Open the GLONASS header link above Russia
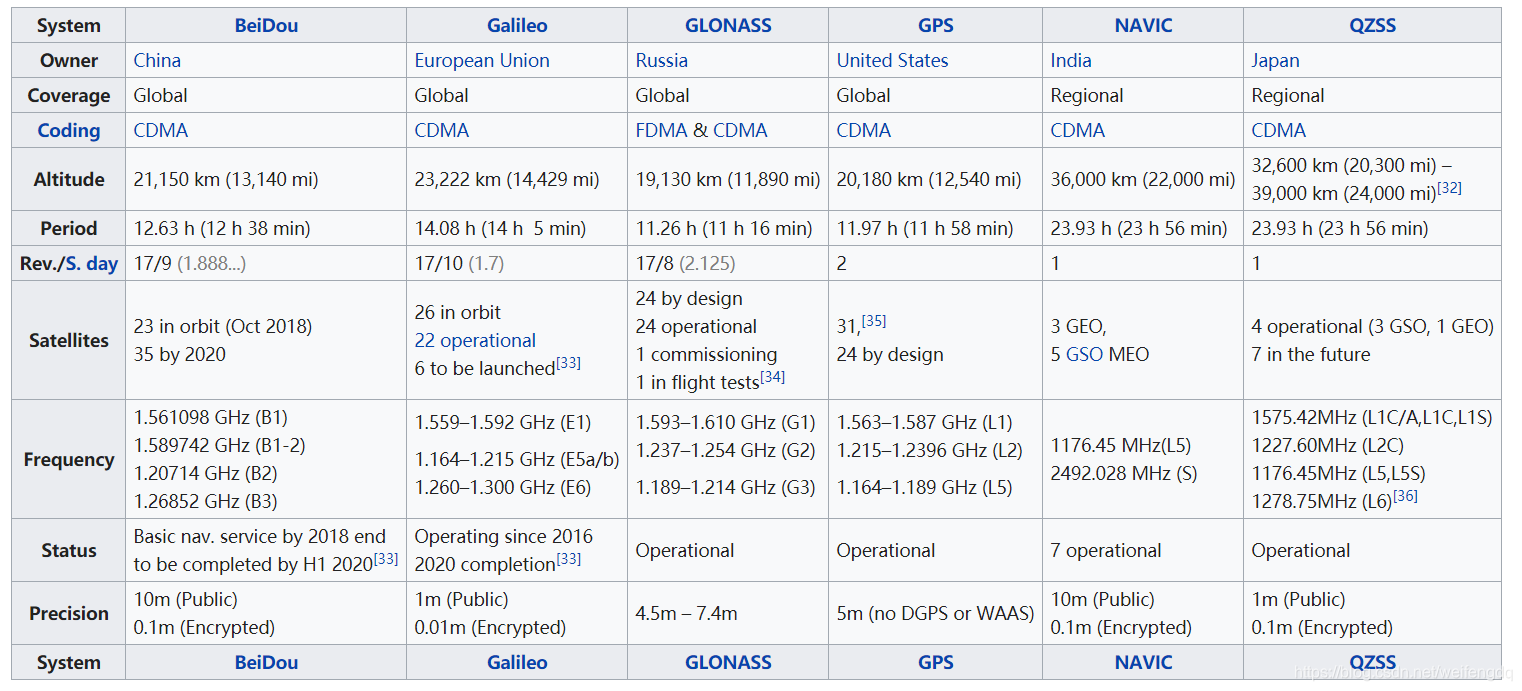 [x=728, y=25]
